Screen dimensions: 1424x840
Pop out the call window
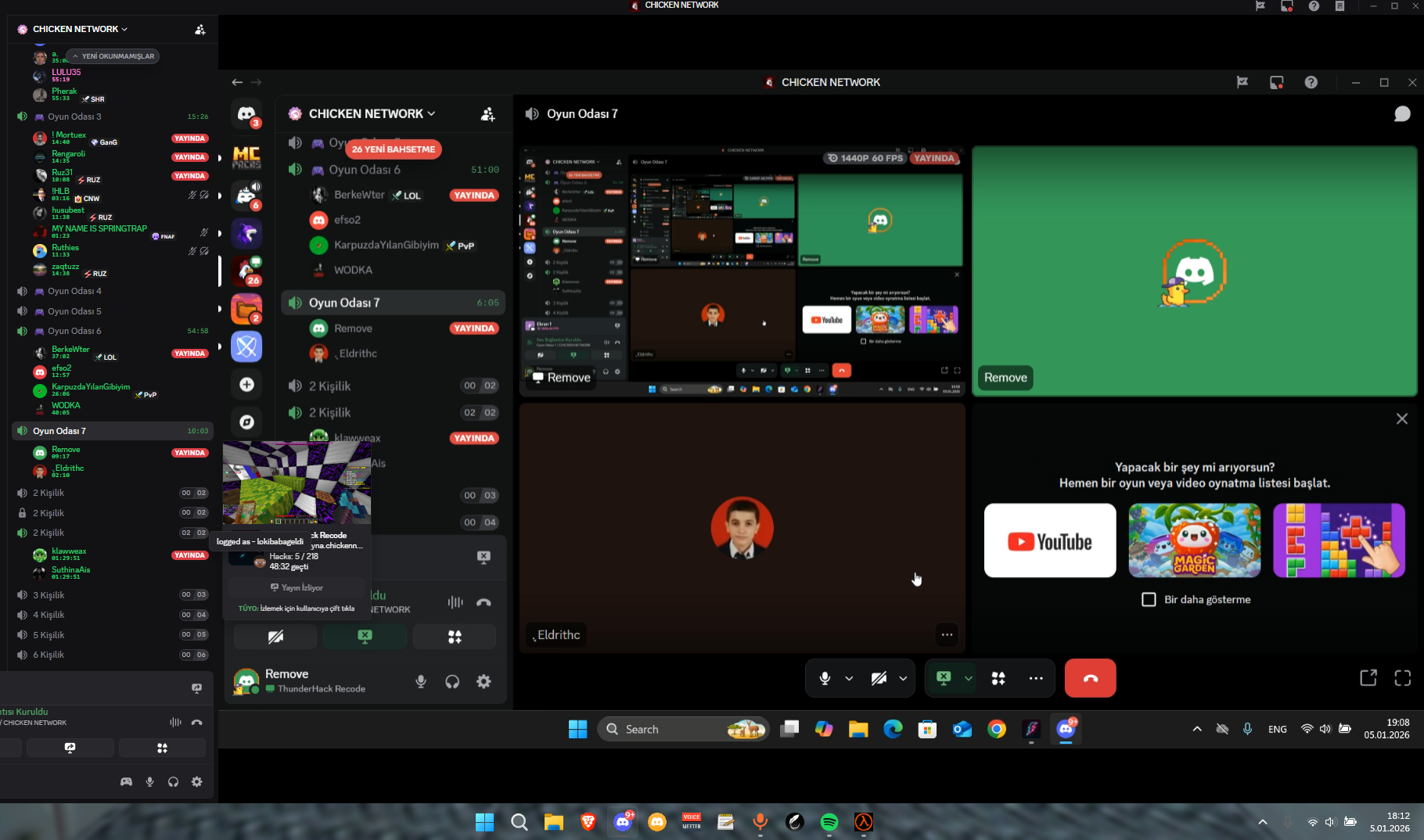[1368, 678]
